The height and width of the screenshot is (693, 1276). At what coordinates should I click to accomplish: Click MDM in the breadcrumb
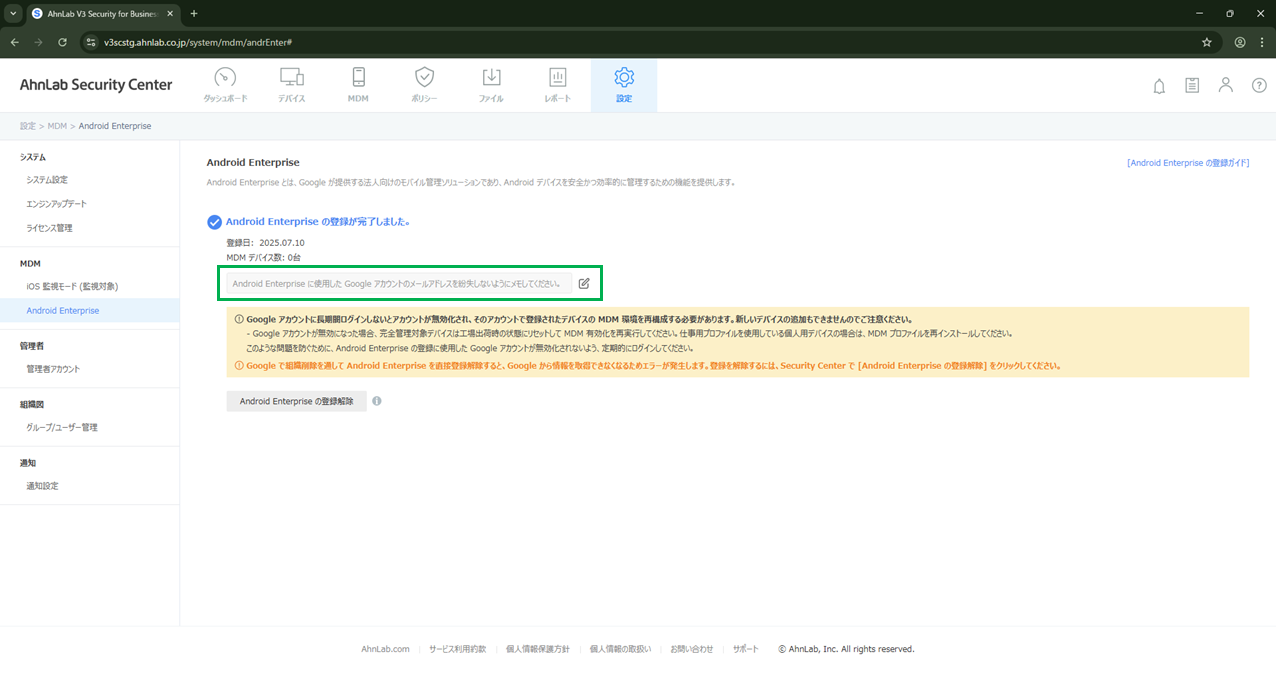tap(57, 126)
